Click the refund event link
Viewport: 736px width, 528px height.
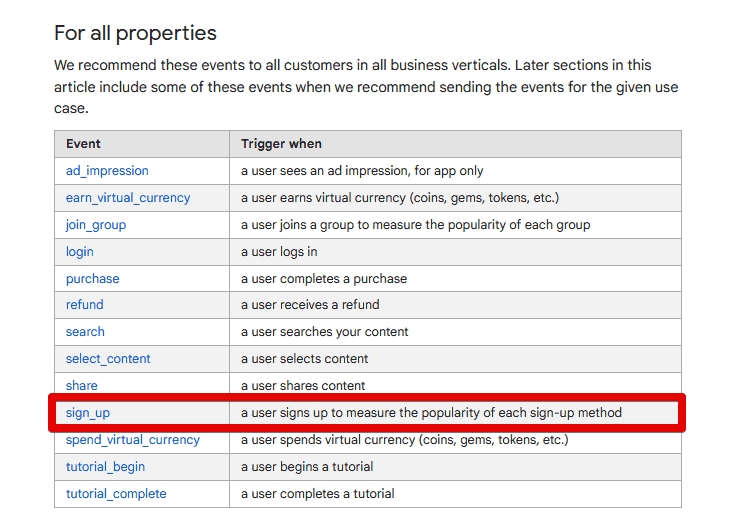pos(85,305)
